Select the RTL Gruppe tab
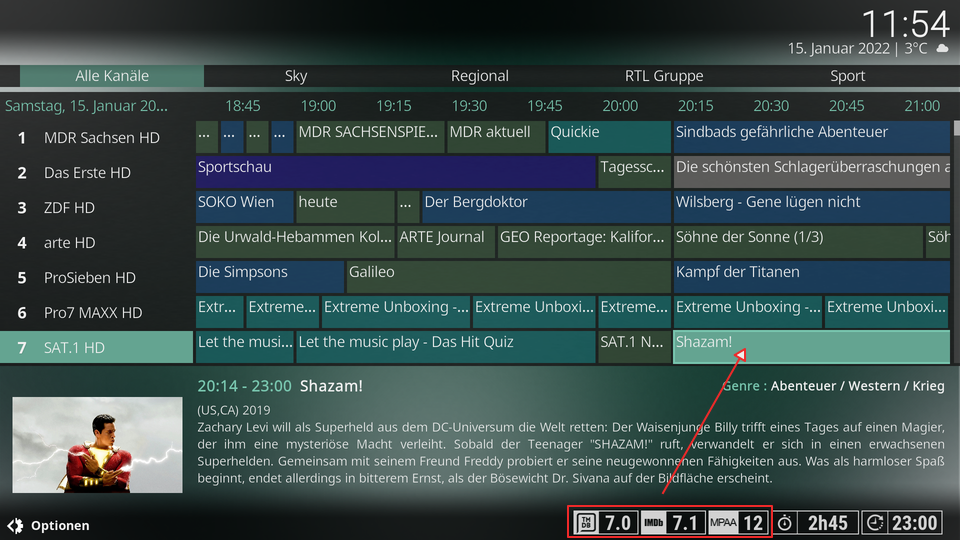The width and height of the screenshot is (960, 540). [x=664, y=76]
